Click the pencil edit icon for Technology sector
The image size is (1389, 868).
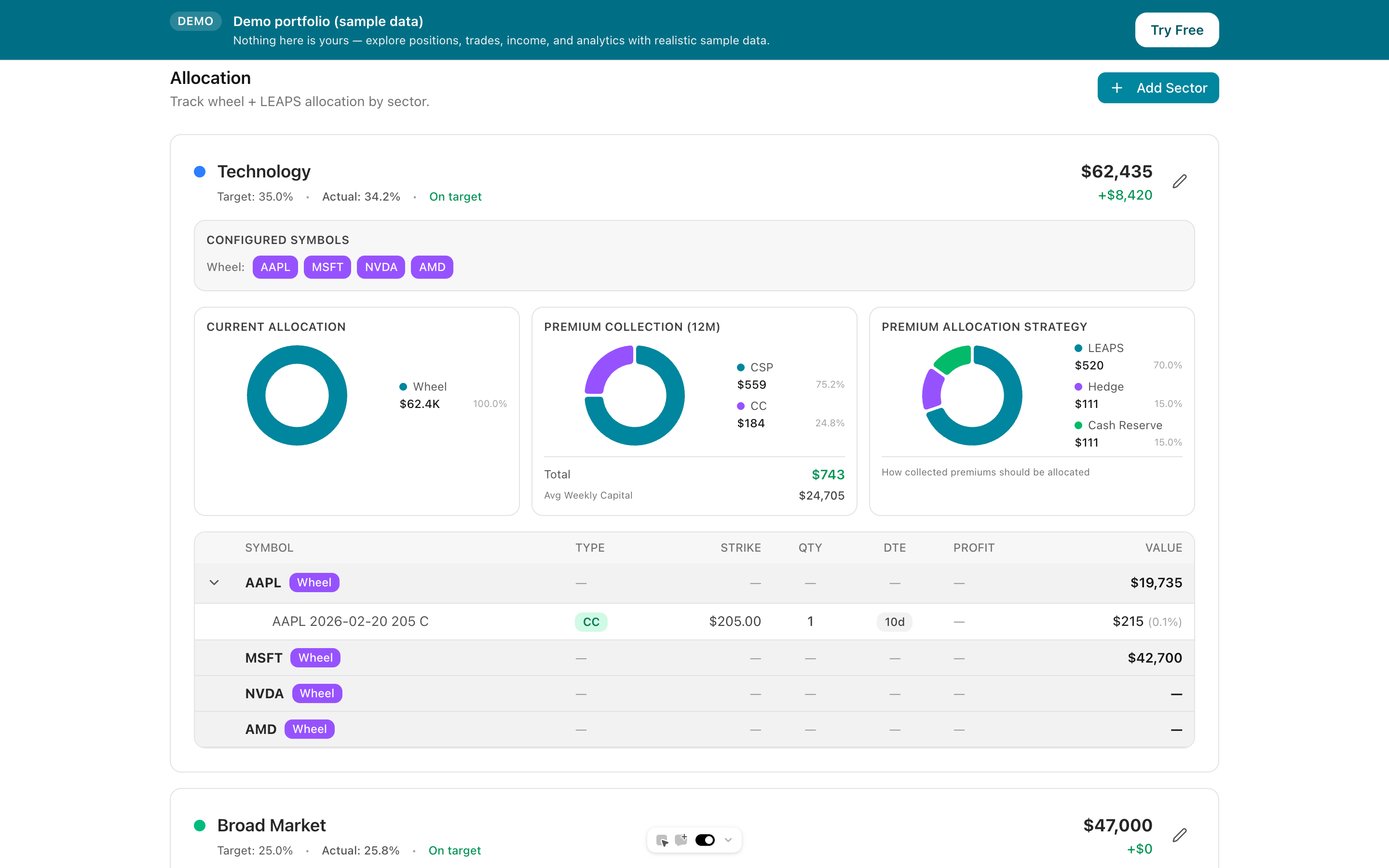1181,181
